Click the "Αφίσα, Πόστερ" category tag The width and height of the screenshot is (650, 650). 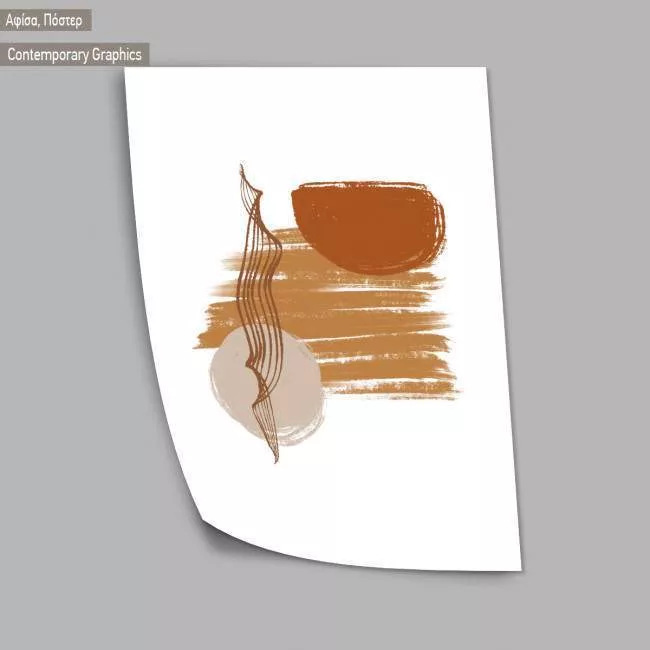(x=45, y=20)
